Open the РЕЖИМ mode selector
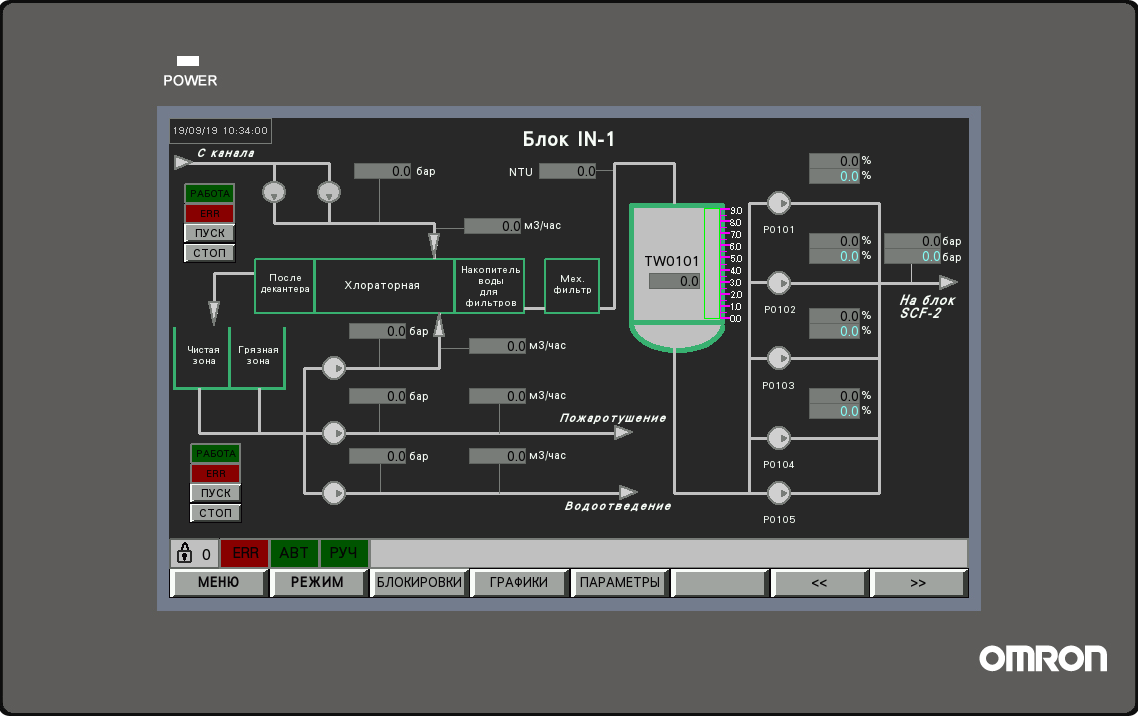The width and height of the screenshot is (1138, 716). (x=317, y=583)
